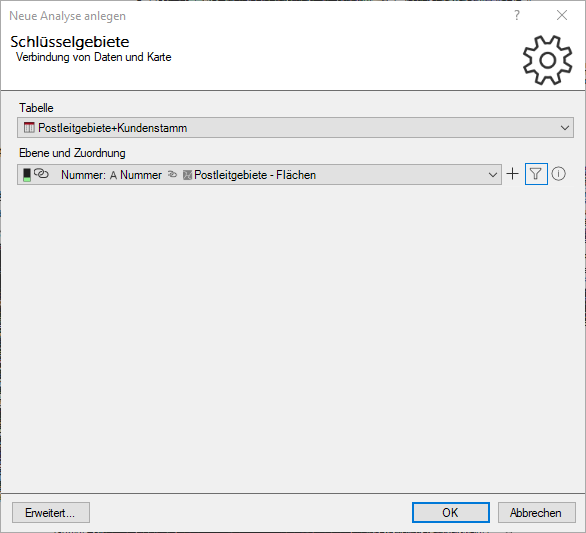Image resolution: width=586 pixels, height=533 pixels.
Task: Expand the Ebene und Zuordnung dropdown arrow
Action: [493, 175]
